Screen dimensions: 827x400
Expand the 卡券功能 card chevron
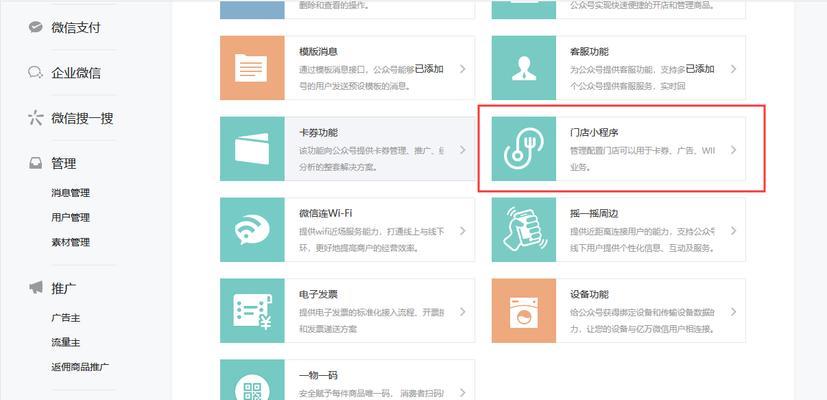(463, 150)
